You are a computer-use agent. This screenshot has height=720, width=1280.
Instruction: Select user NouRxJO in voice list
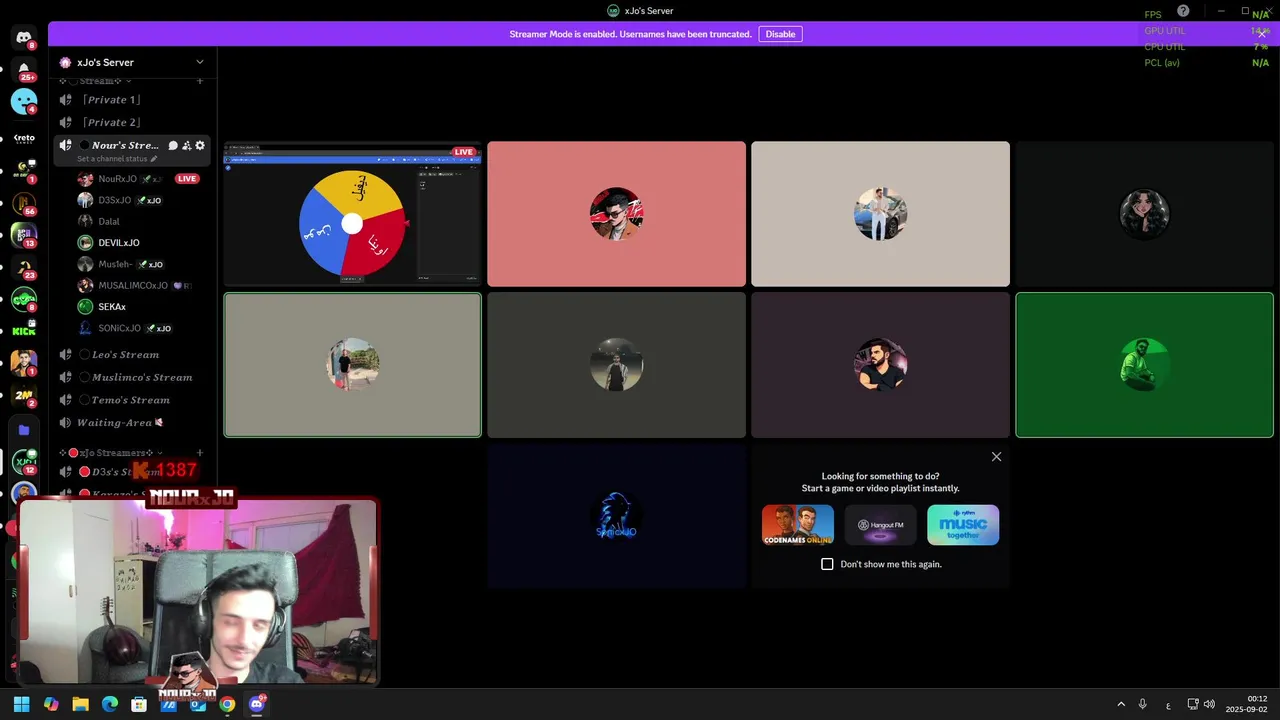[120, 179]
